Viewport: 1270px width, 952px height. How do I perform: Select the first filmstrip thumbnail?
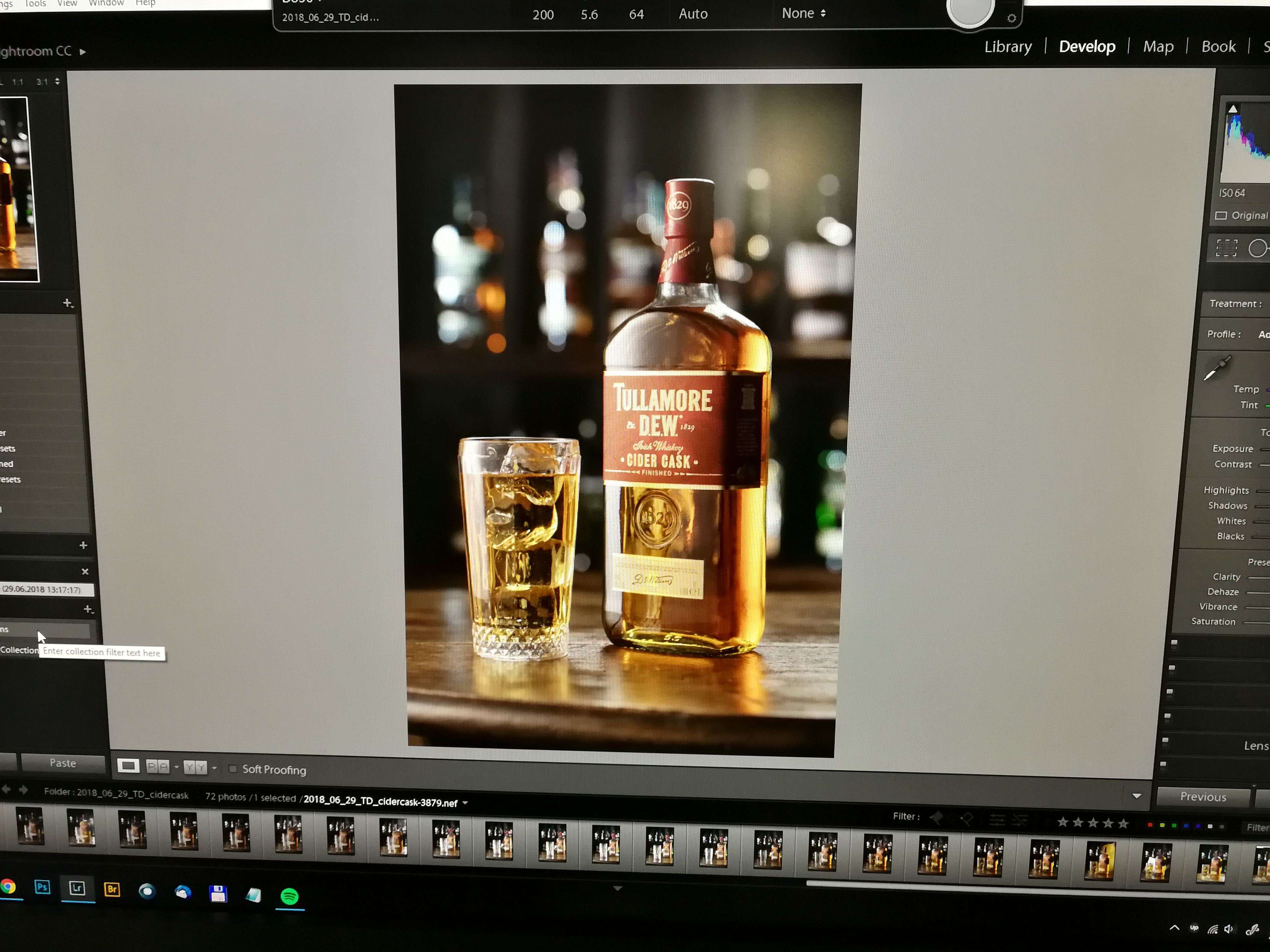30,826
